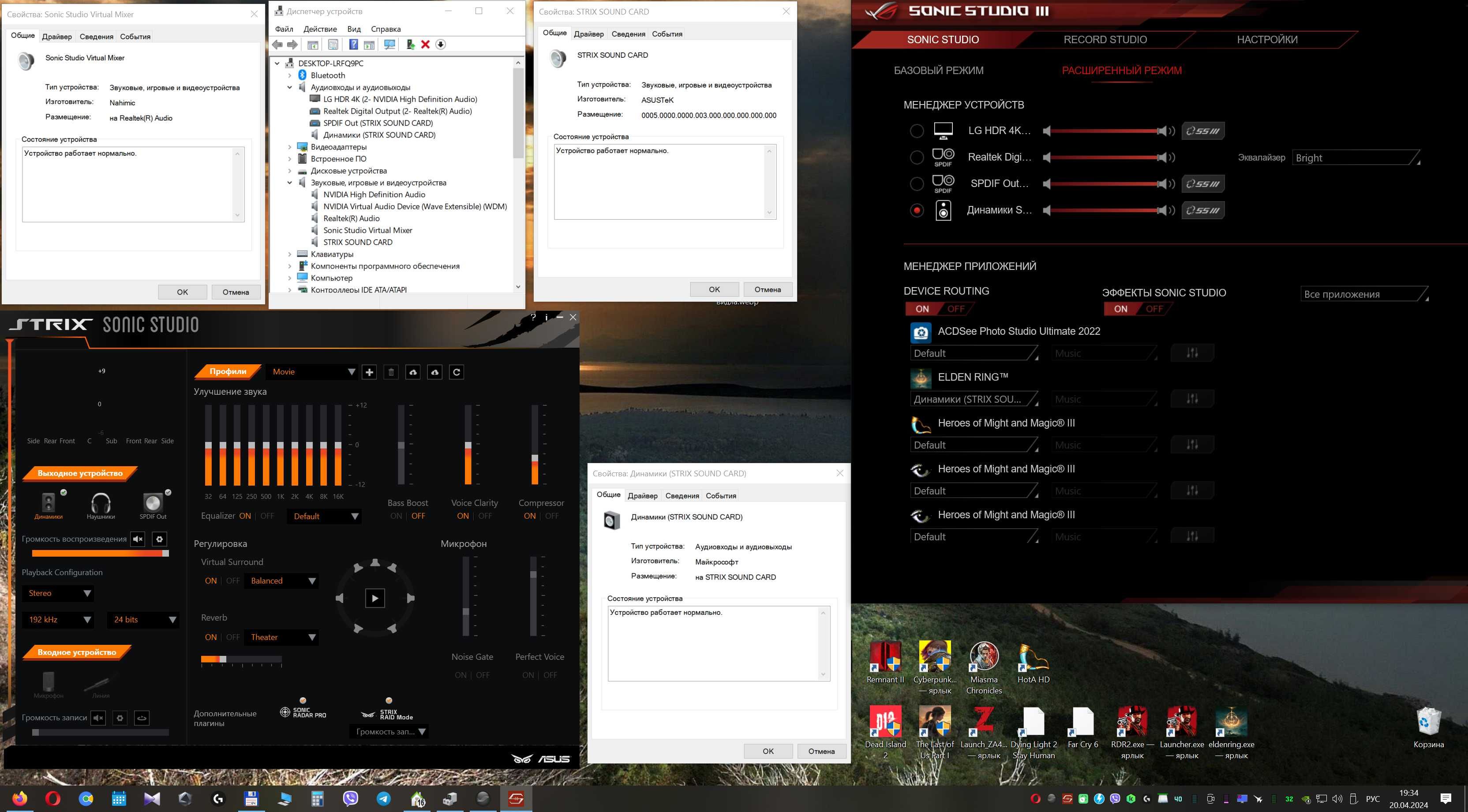1468x812 pixels.
Task: Open Viber from the taskbar
Action: pos(351,798)
